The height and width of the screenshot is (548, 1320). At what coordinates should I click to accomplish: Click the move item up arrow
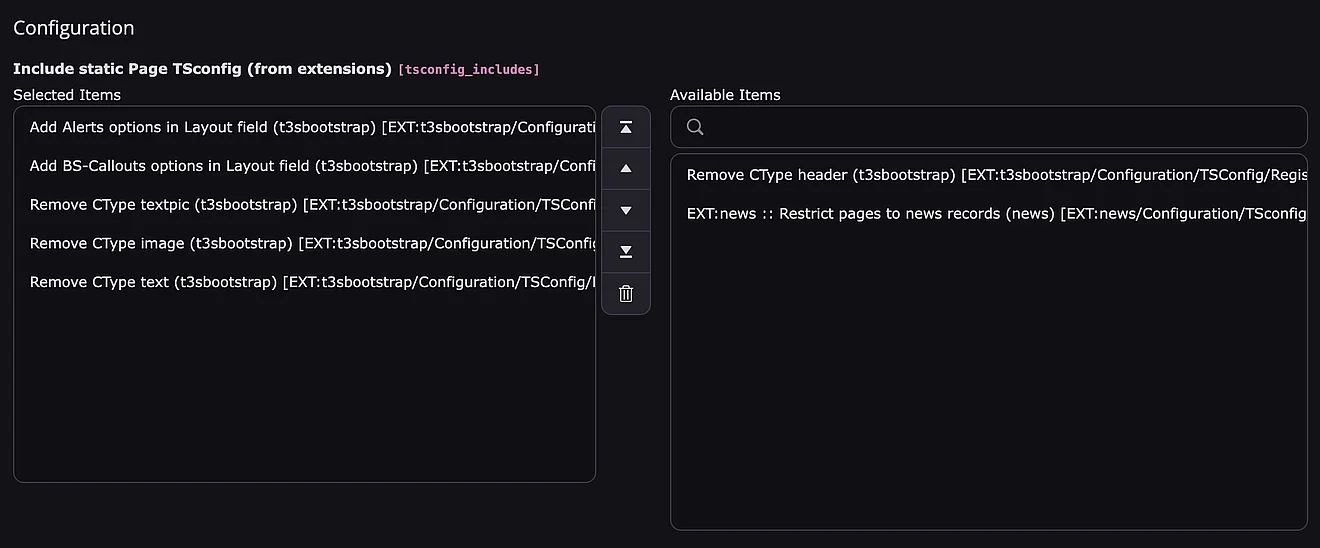(626, 169)
